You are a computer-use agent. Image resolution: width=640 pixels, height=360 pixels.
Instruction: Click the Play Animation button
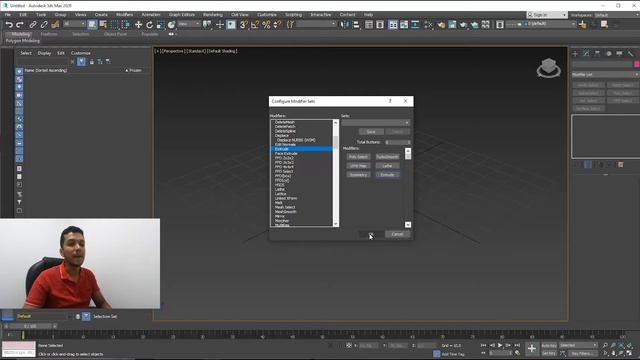coord(500,345)
